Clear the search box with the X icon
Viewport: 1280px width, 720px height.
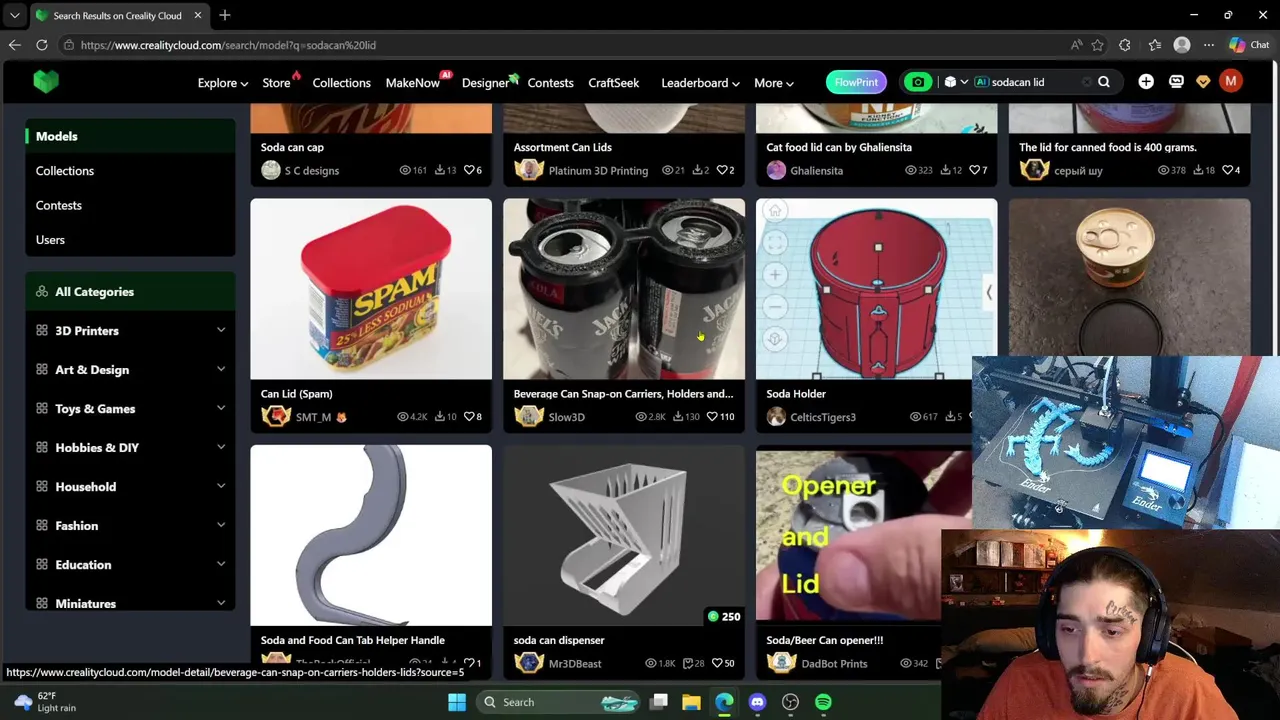(x=1086, y=82)
